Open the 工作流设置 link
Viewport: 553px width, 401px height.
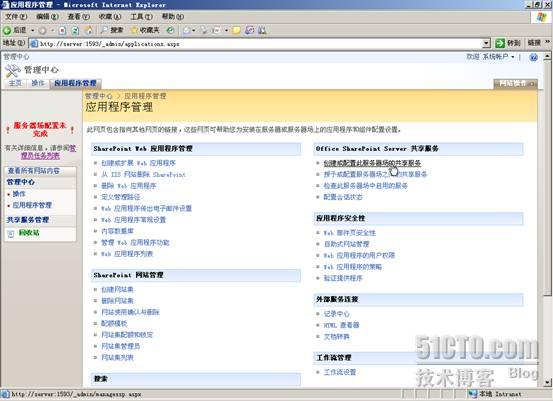click(x=340, y=372)
